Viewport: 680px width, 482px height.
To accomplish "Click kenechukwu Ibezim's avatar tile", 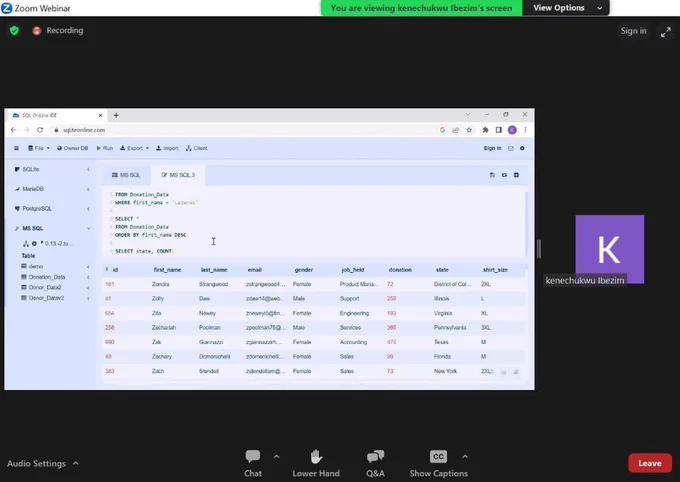I will click(609, 249).
